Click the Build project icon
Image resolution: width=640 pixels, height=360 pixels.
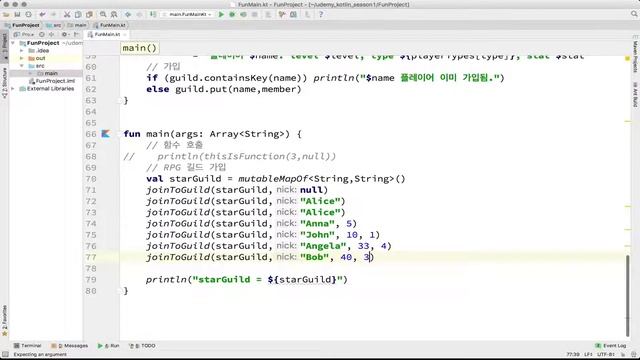click(153, 14)
